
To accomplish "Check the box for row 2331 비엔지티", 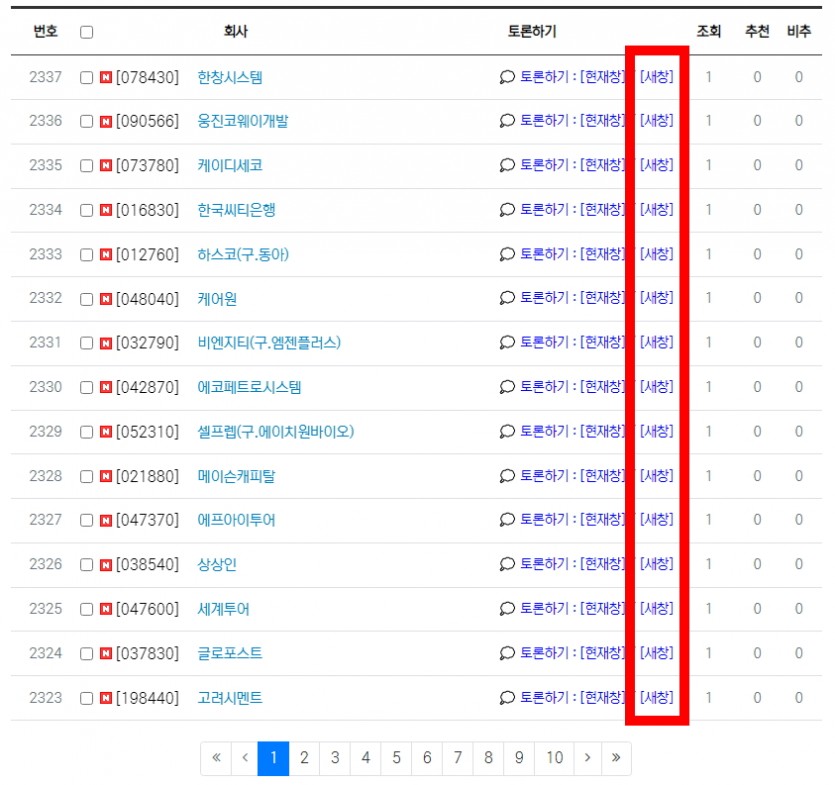I will tap(86, 343).
